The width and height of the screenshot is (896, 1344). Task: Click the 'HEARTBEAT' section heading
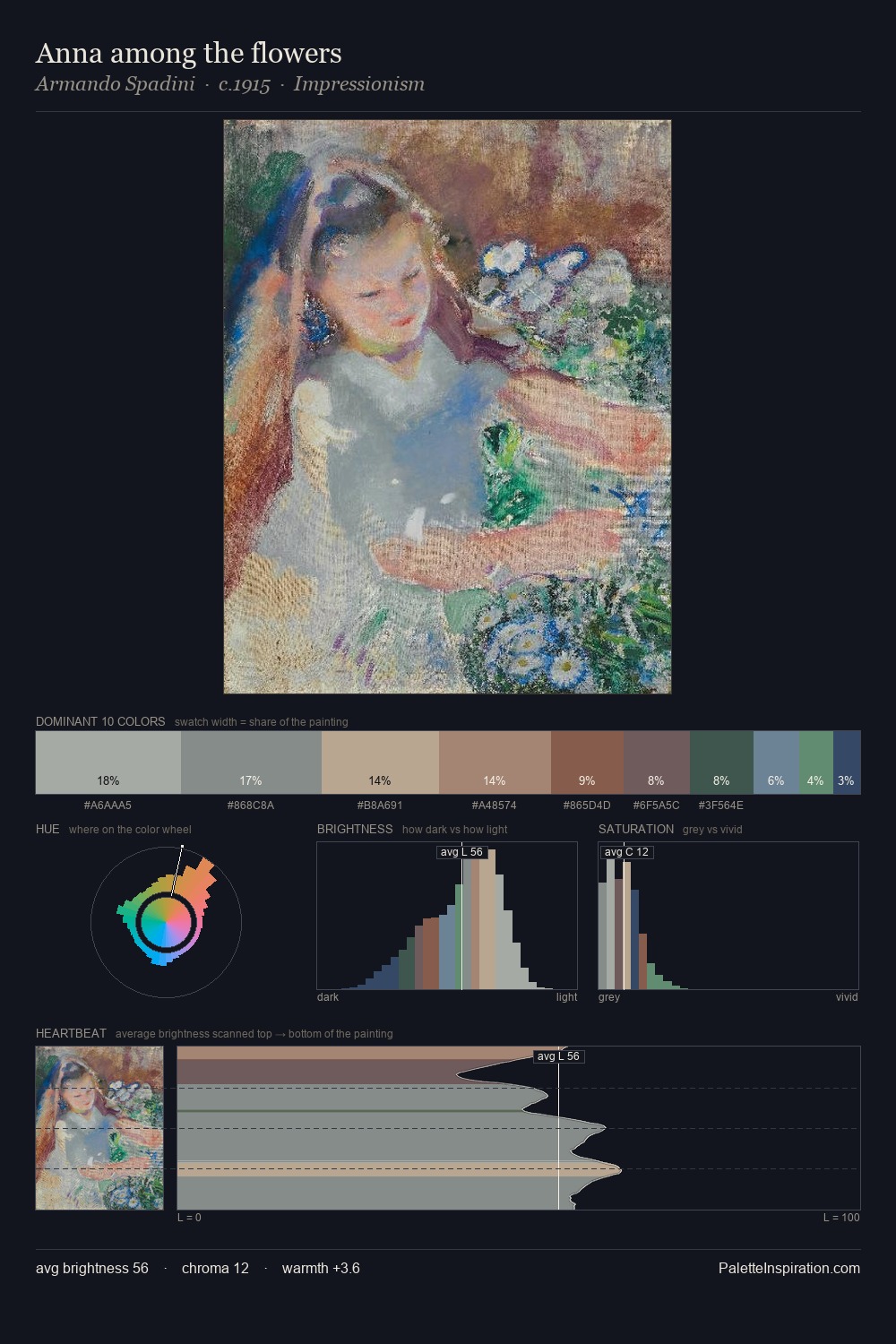pos(71,1033)
